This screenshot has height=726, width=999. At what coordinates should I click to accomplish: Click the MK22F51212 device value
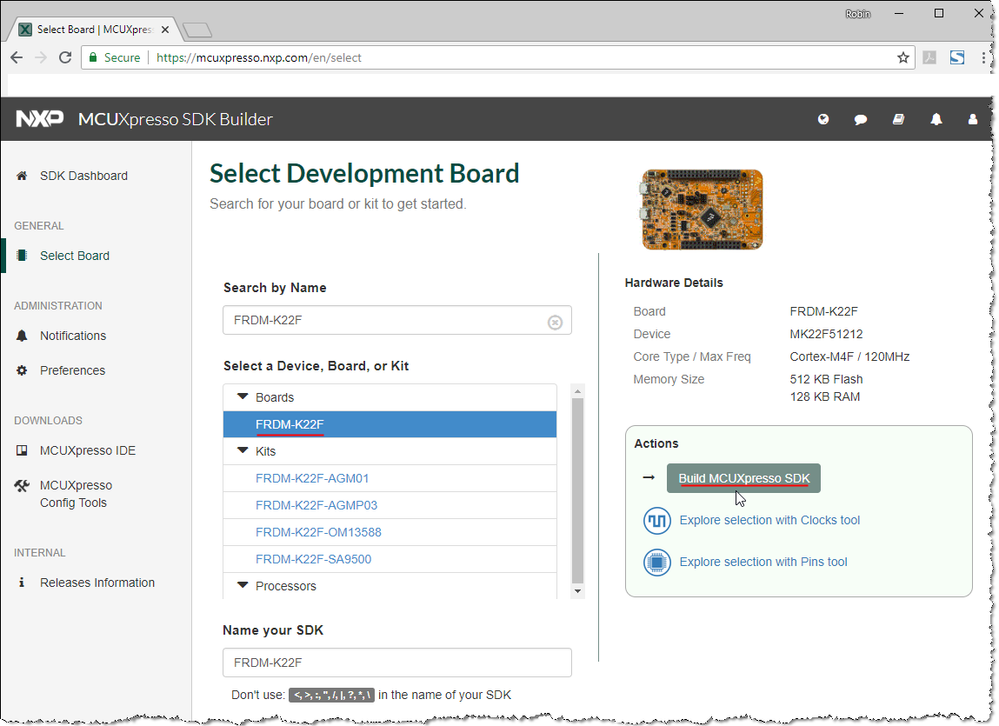pyautogui.click(x=826, y=334)
